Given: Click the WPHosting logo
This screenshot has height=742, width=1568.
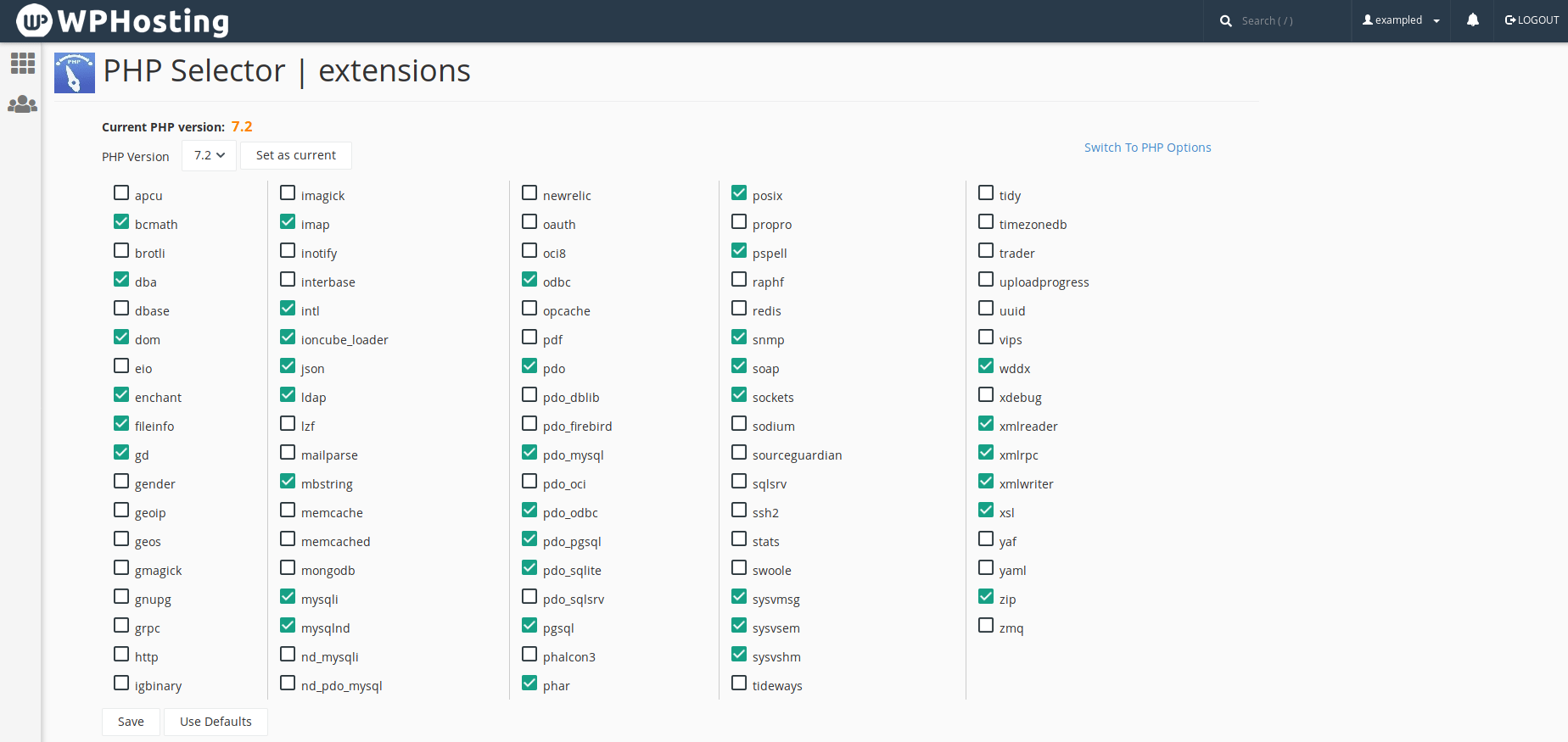Looking at the screenshot, I should (x=123, y=20).
